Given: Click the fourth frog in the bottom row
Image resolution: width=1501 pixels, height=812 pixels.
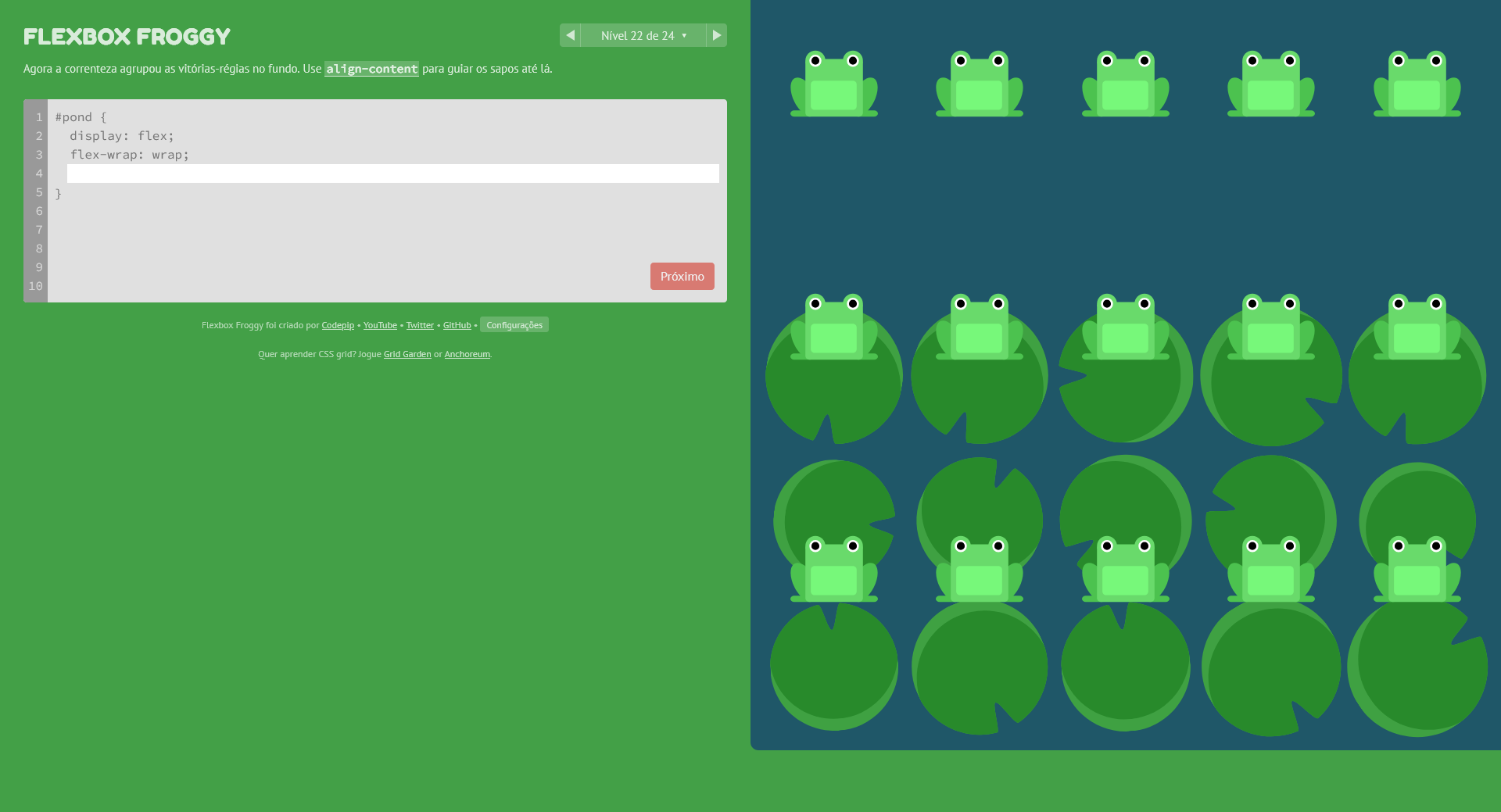Looking at the screenshot, I should click(1271, 569).
